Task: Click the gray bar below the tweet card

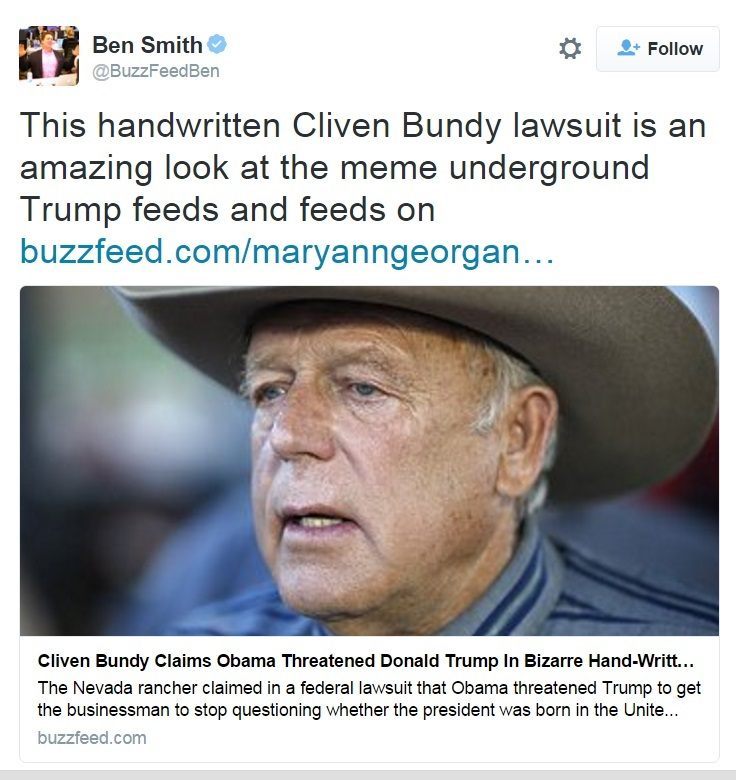Action: pyautogui.click(x=368, y=775)
